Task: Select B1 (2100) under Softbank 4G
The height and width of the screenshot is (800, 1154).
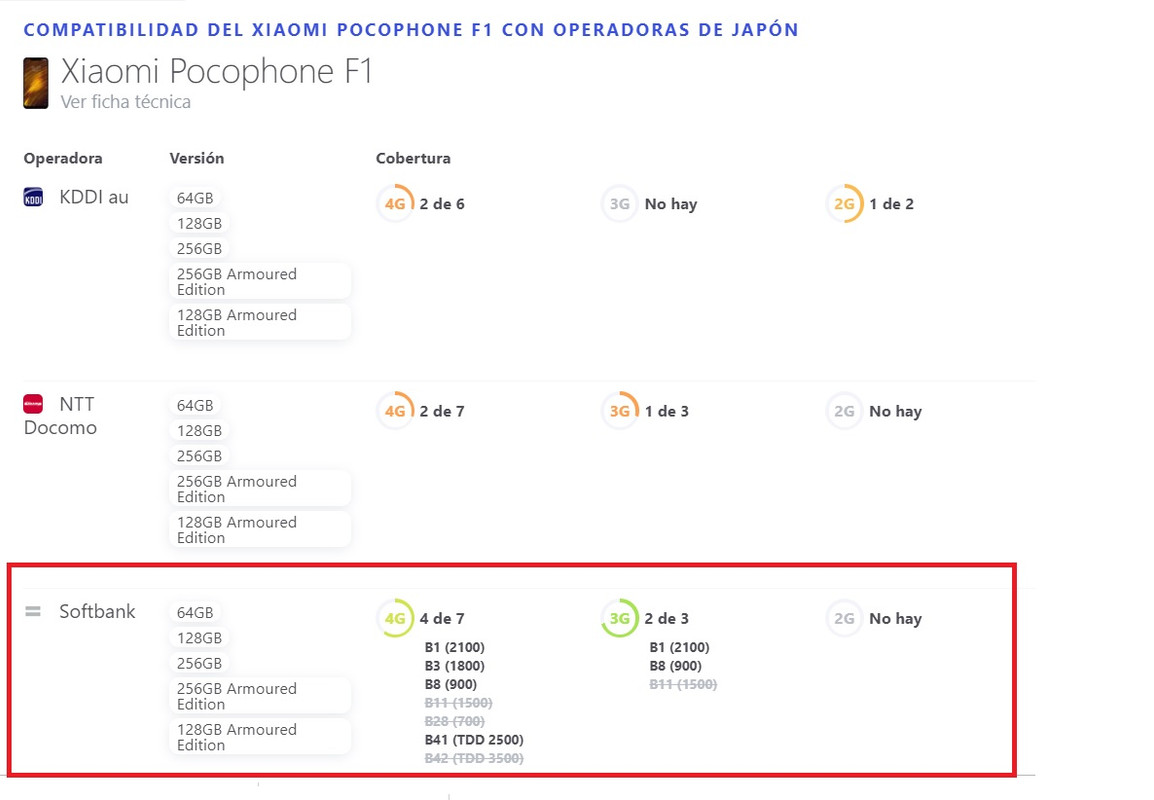Action: (455, 648)
